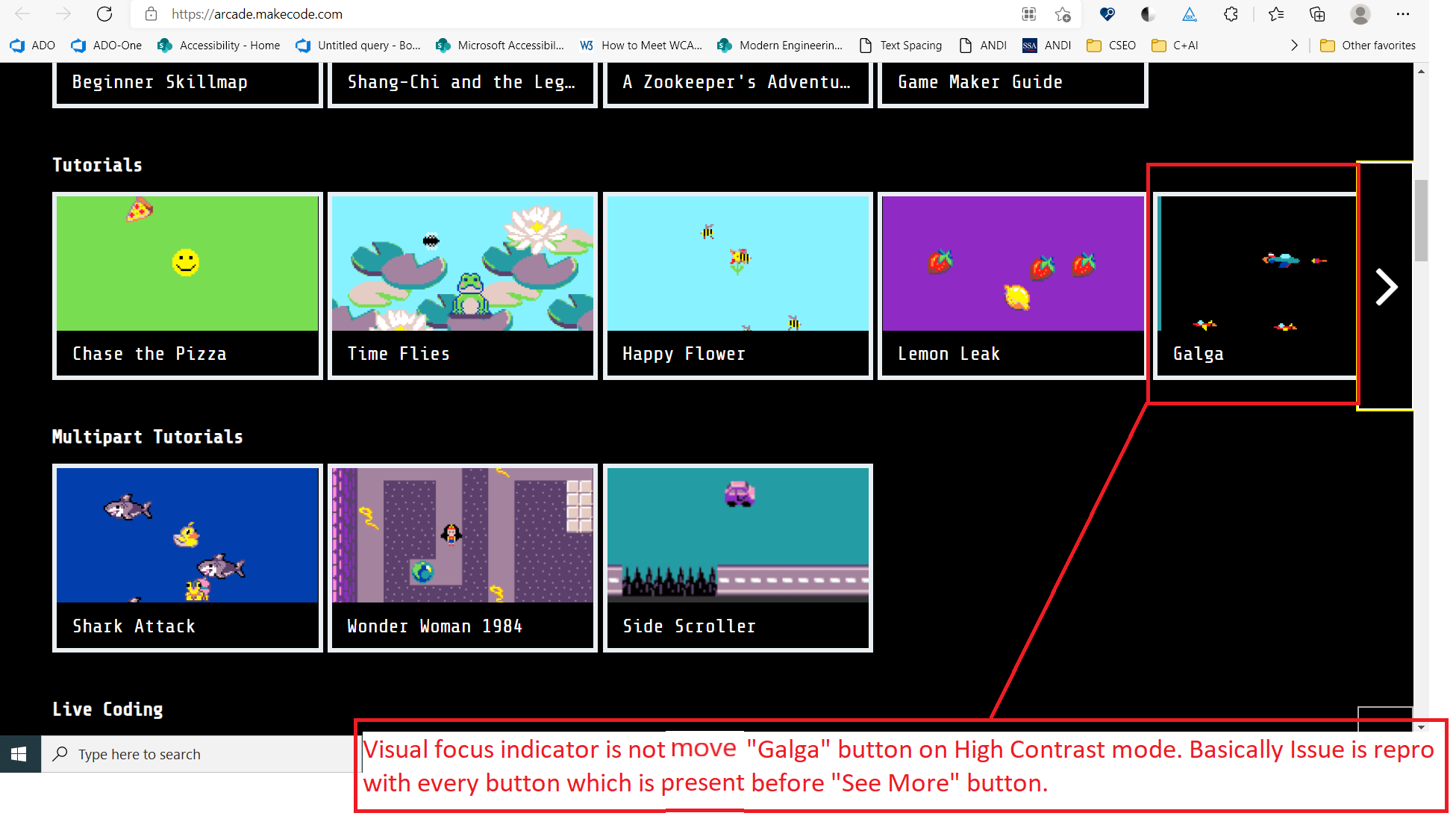The width and height of the screenshot is (1456, 819).
Task: Open the dark mode half-circle extension icon
Action: pyautogui.click(x=1147, y=14)
